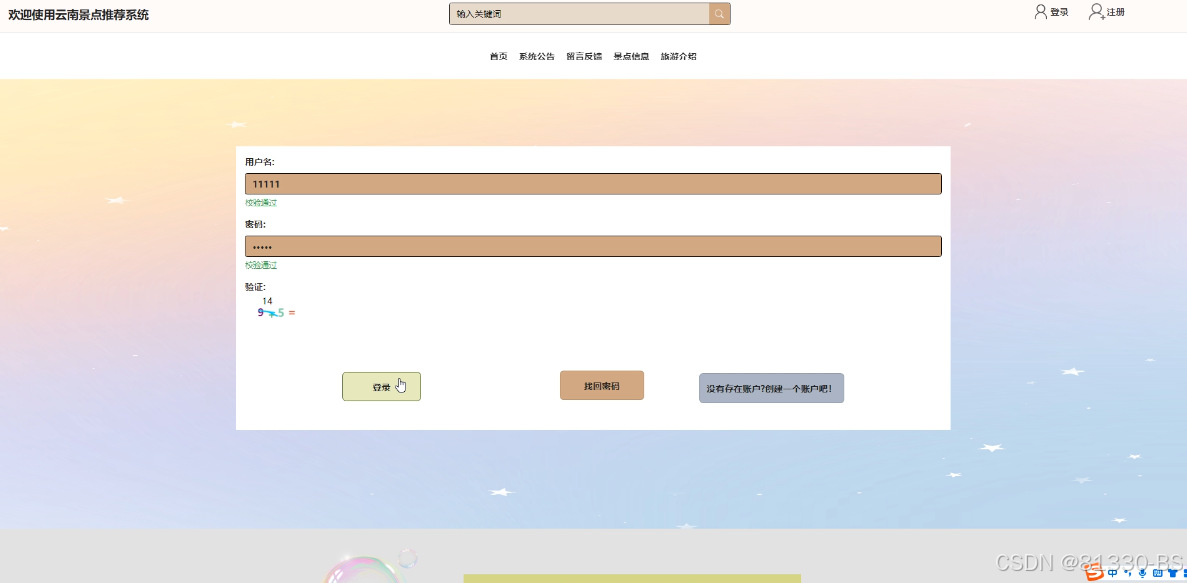
Task: Click the 注册 add-user icon in header
Action: (x=1097, y=11)
